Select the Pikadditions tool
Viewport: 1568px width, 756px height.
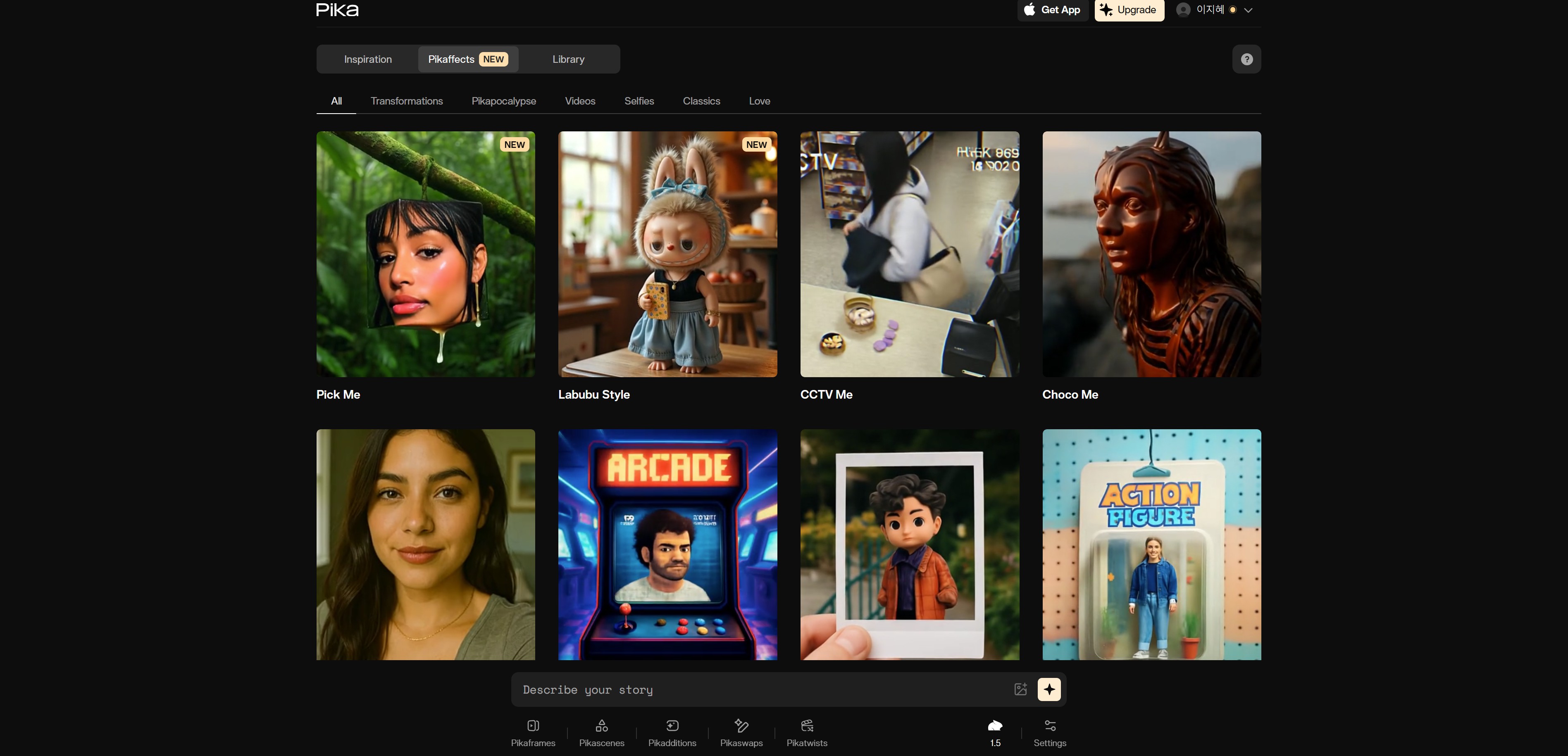[x=672, y=732]
